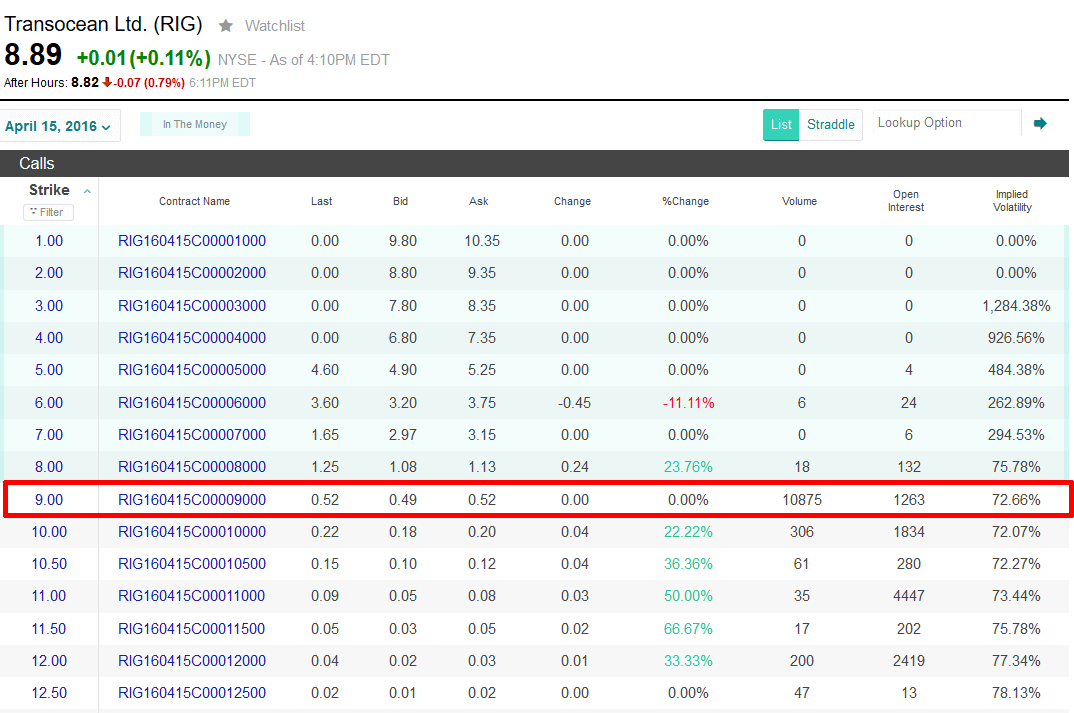The width and height of the screenshot is (1074, 713).
Task: Focus the Lookup Option input field
Action: pyautogui.click(x=947, y=123)
